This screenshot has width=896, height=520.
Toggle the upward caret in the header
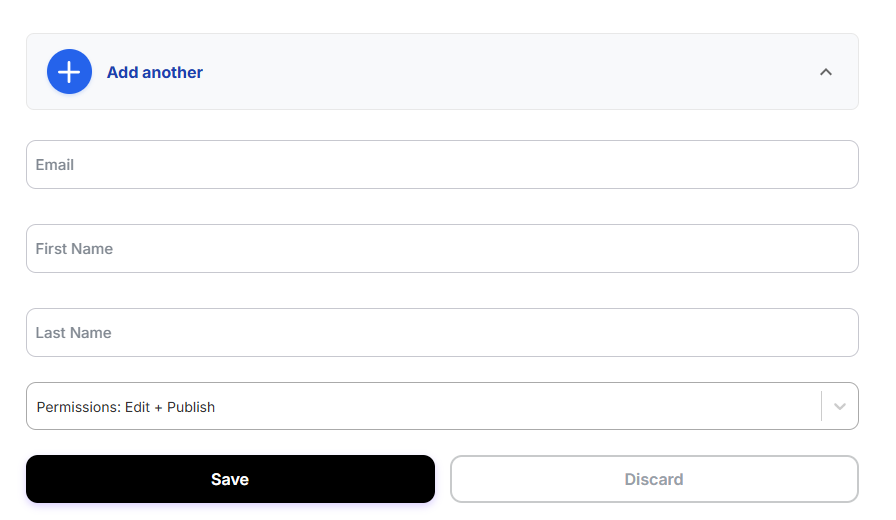[x=826, y=72]
